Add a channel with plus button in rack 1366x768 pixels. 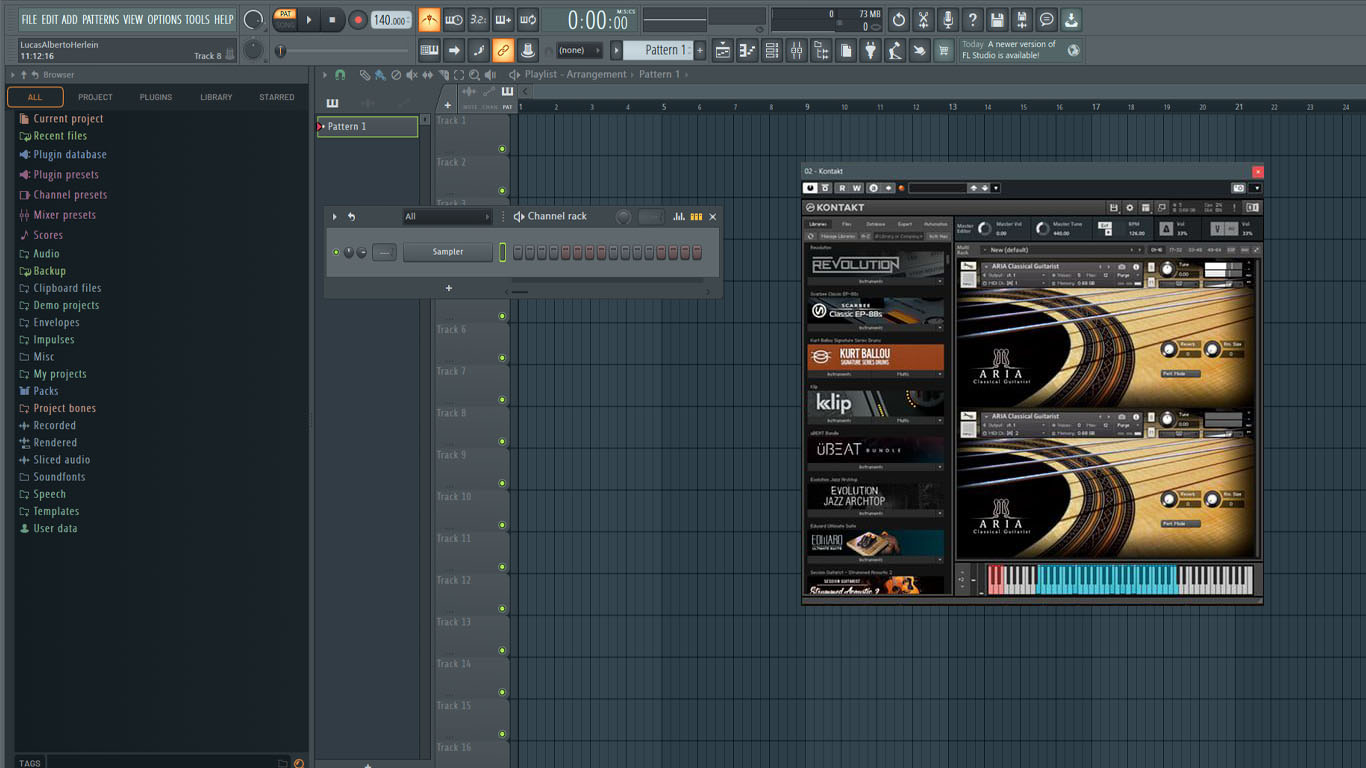[449, 288]
